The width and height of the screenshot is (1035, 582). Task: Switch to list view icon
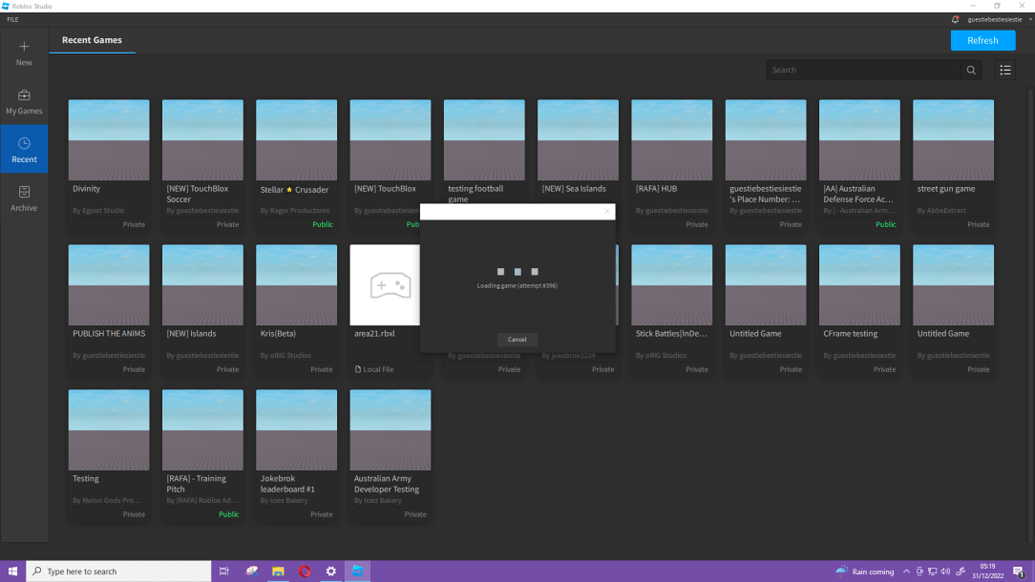(x=1005, y=70)
